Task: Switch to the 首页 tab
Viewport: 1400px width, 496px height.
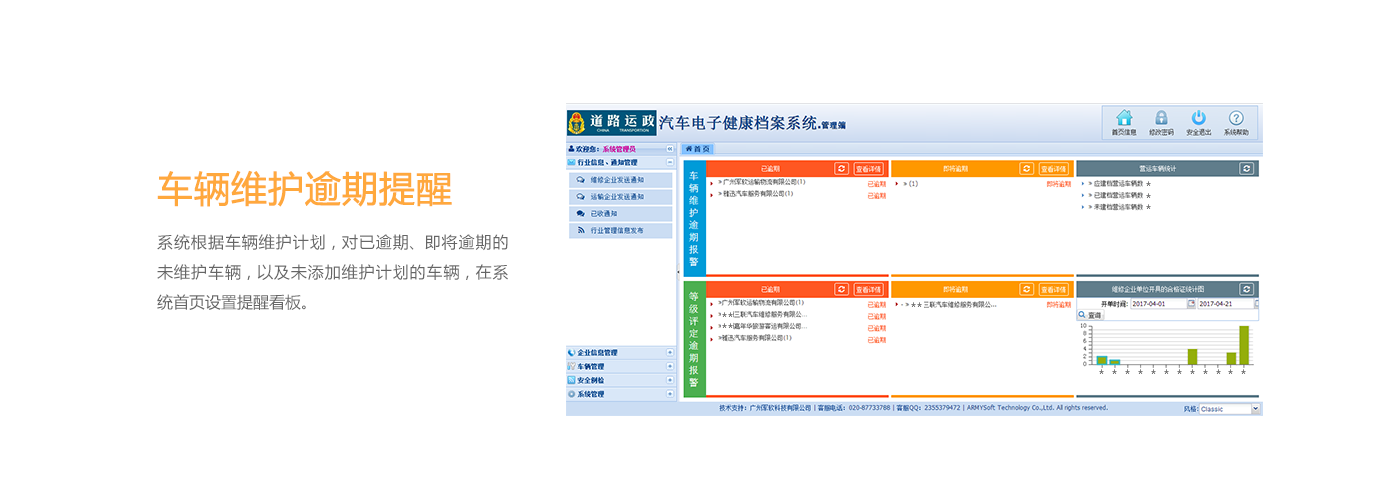Action: pyautogui.click(x=698, y=149)
